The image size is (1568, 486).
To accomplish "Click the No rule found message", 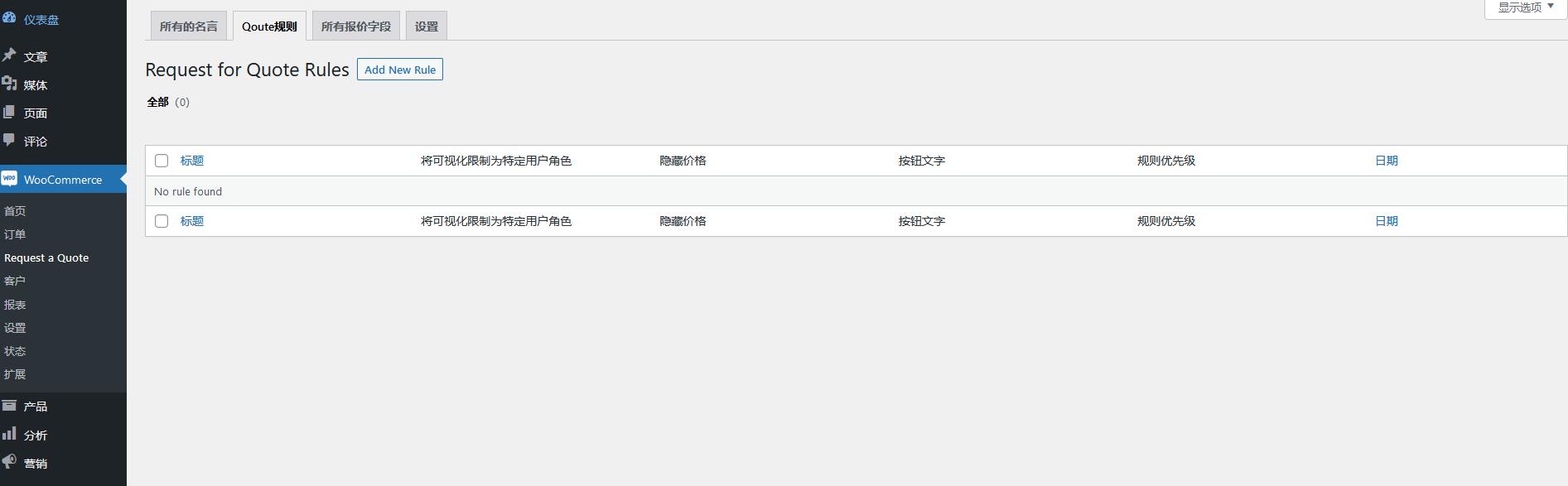I will 188,191.
